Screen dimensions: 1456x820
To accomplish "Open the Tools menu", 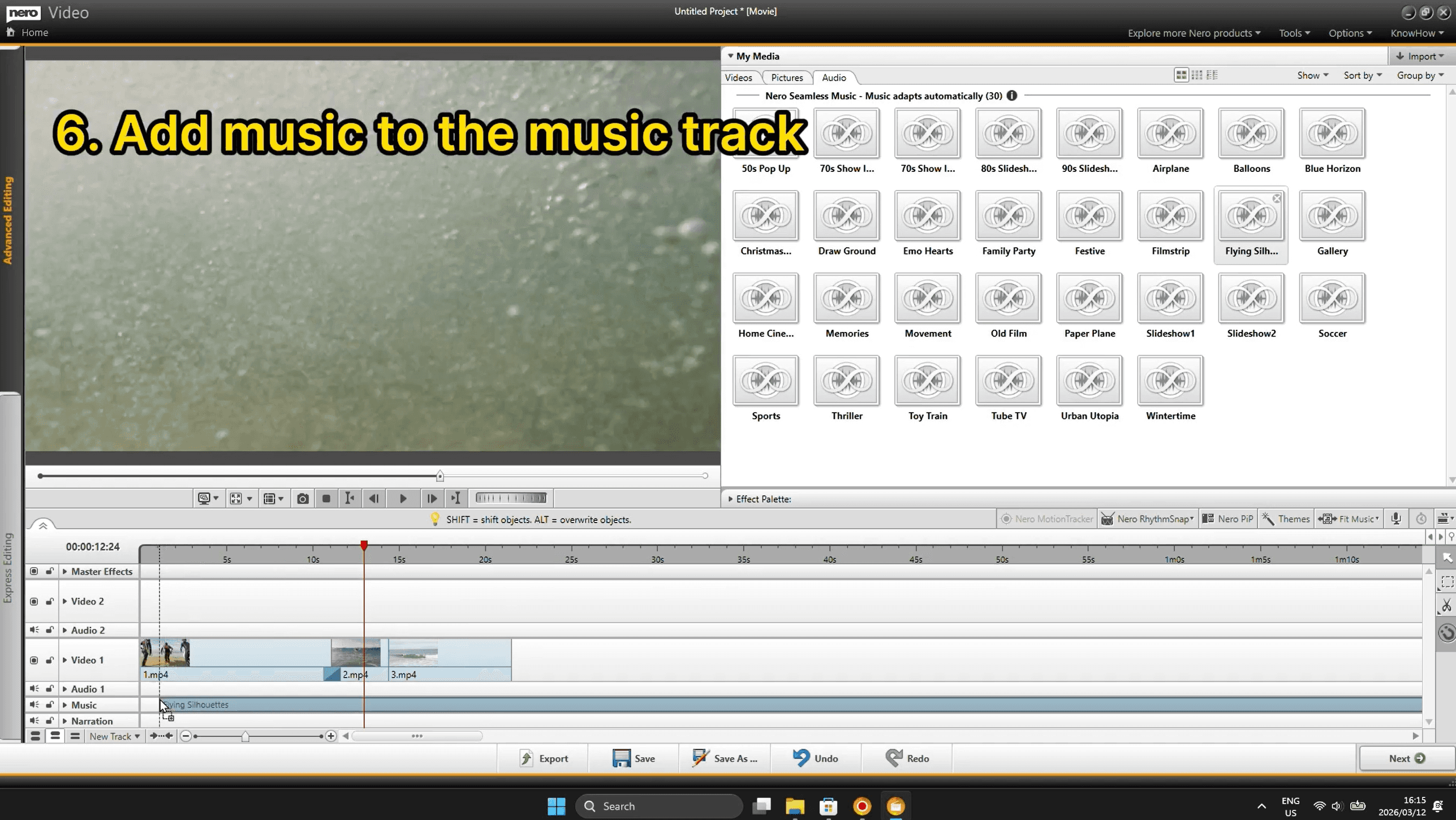I will point(1294,33).
